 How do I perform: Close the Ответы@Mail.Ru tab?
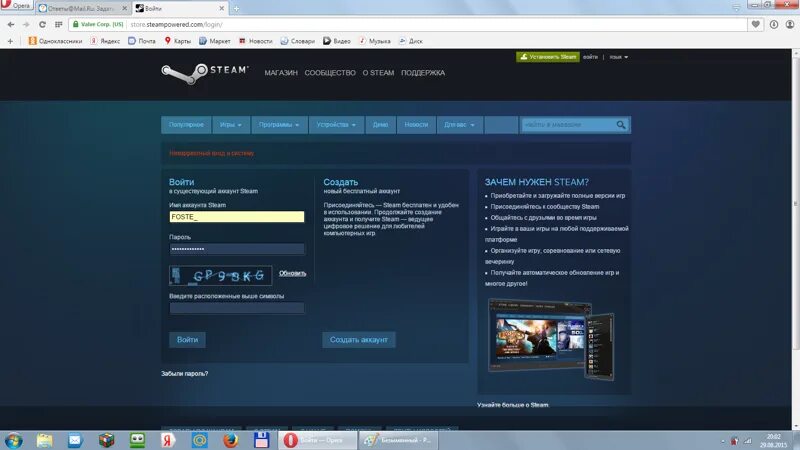coord(124,8)
